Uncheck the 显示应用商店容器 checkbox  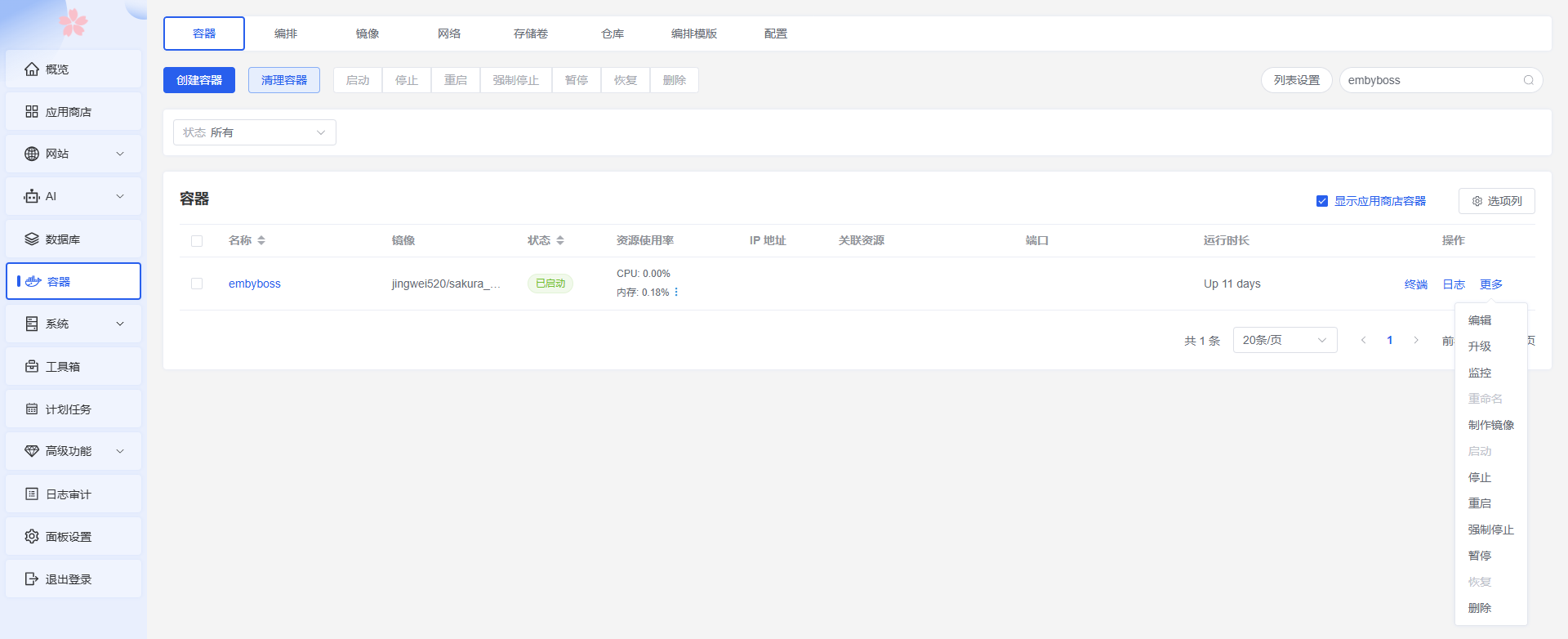(x=1322, y=201)
